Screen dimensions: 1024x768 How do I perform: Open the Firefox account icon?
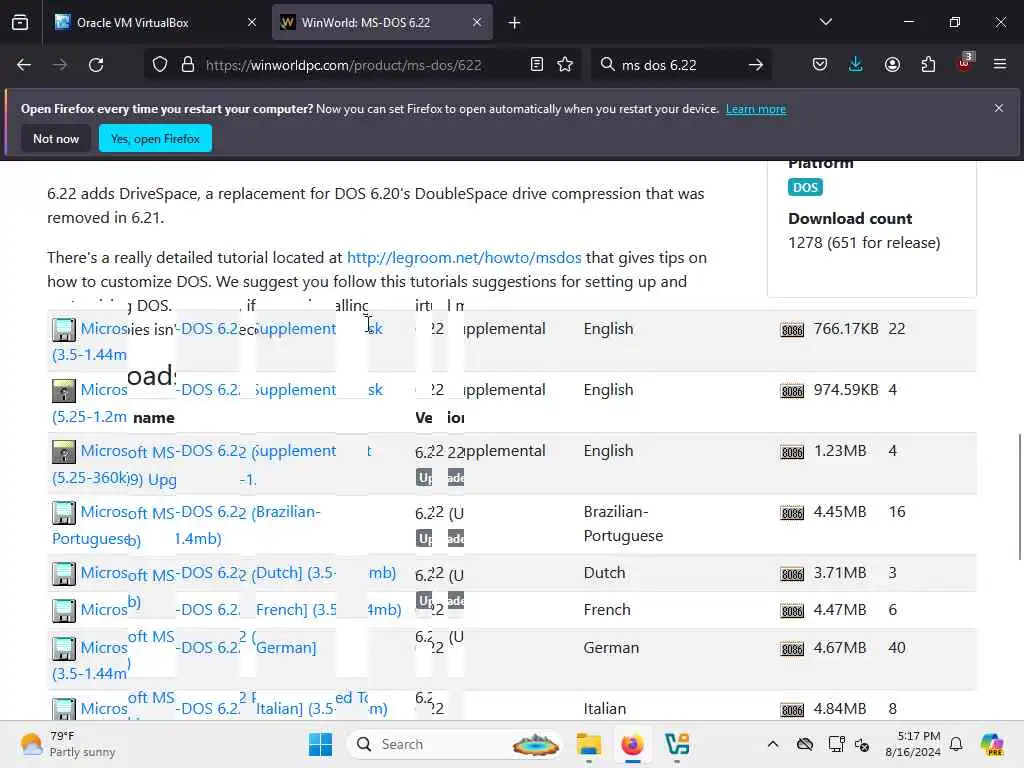[x=892, y=65]
